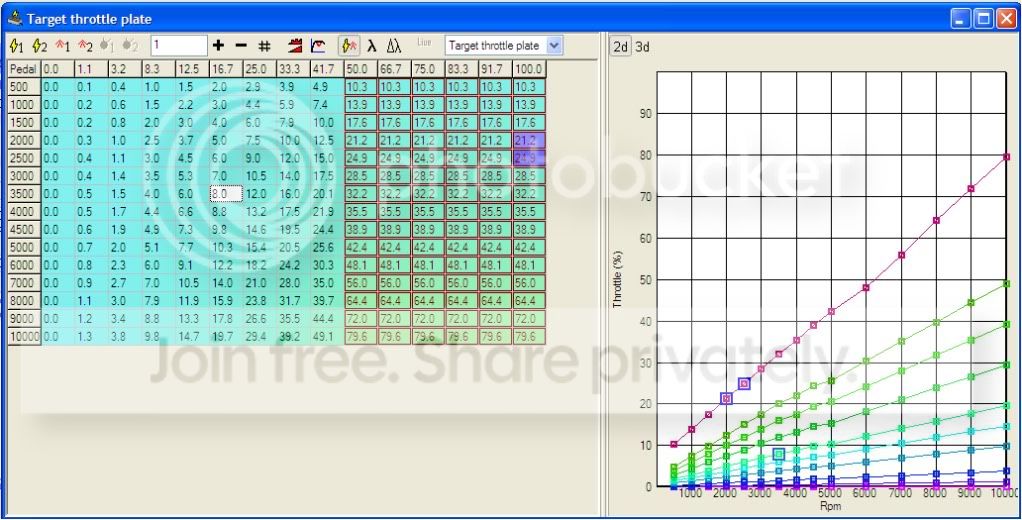This screenshot has width=1022, height=520.
Task: Select the table cell containing 8.0
Action: pyautogui.click(x=225, y=193)
